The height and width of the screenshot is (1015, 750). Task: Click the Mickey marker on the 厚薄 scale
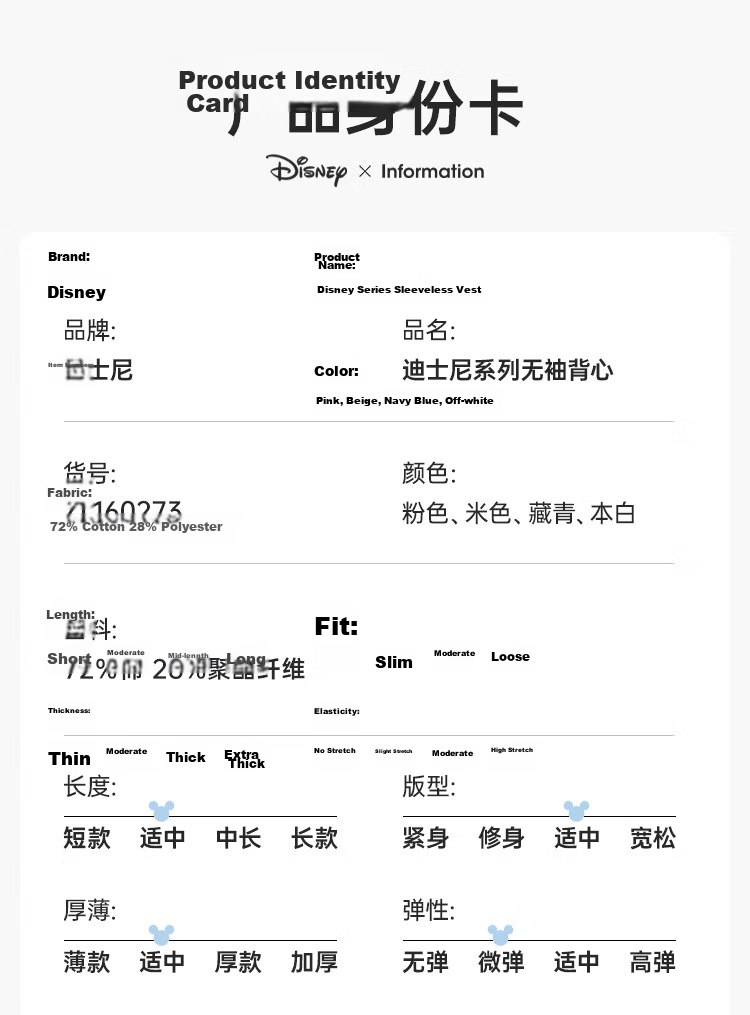pos(161,935)
